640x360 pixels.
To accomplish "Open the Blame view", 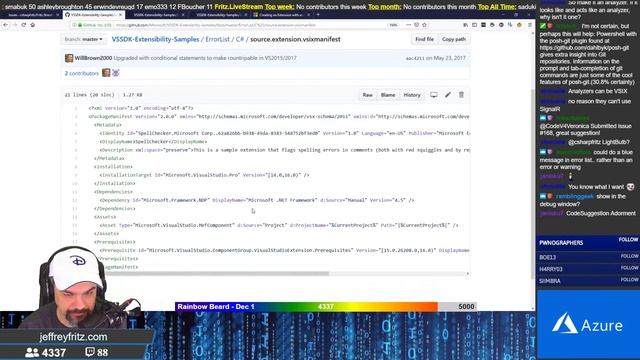I will 388,95.
